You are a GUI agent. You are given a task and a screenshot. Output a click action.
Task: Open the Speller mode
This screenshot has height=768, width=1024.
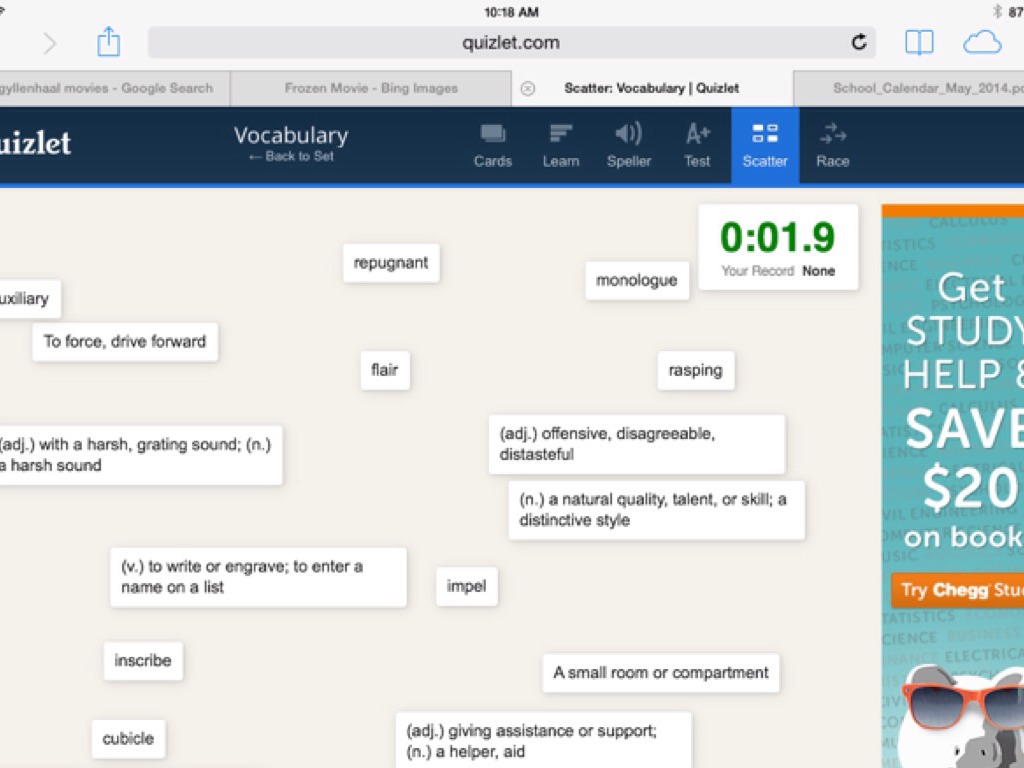pyautogui.click(x=628, y=145)
